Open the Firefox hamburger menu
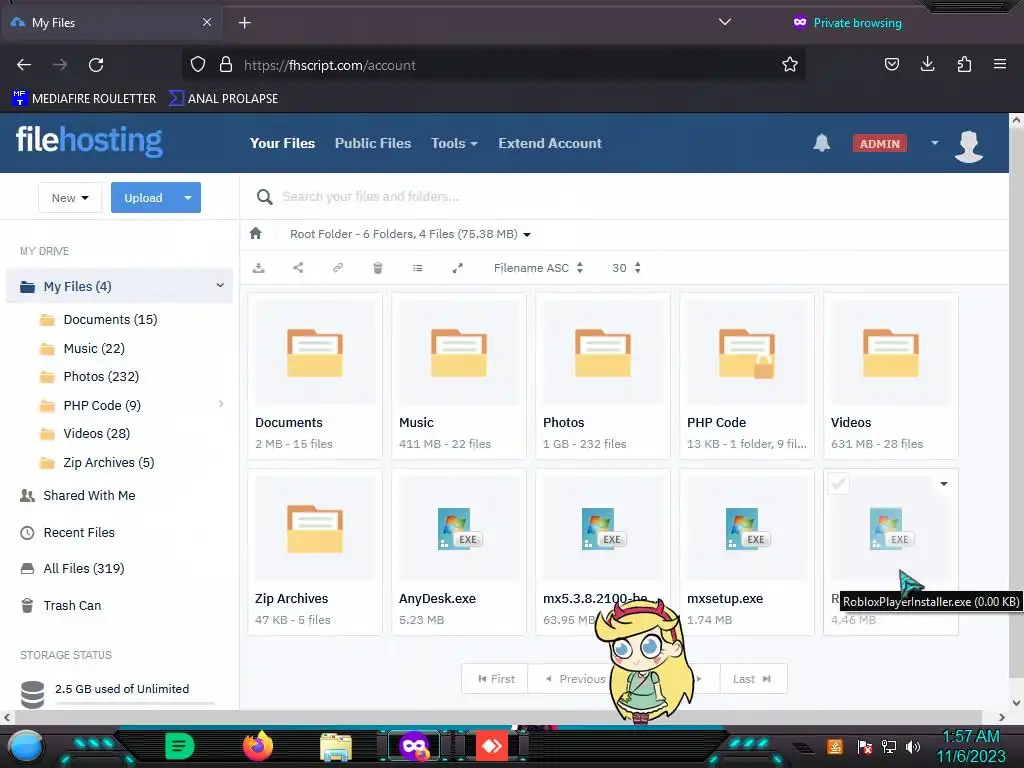Screen dimensions: 1024x768 [1000, 64]
